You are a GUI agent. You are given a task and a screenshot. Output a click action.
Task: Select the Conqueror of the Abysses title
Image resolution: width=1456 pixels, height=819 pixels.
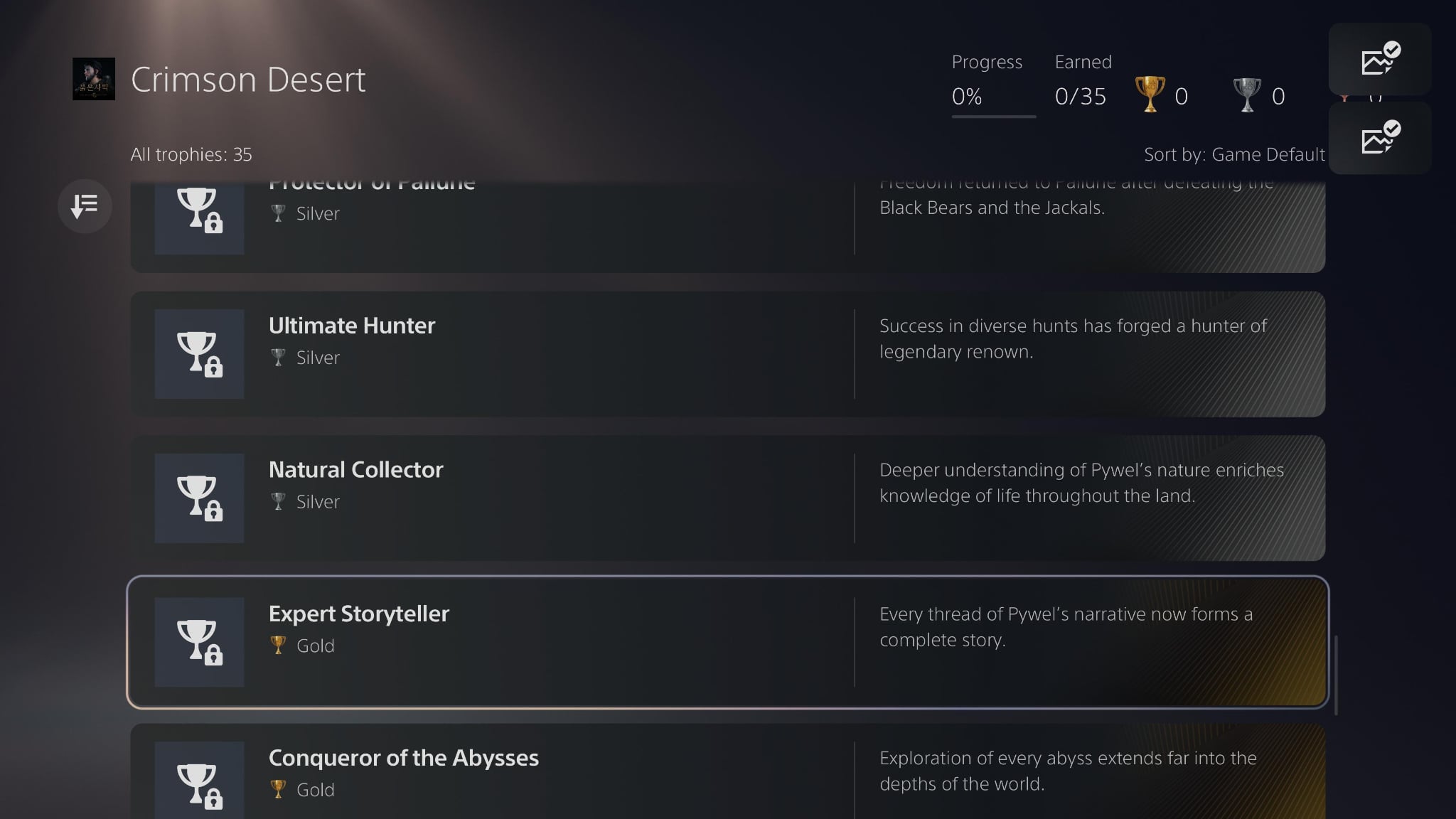(x=404, y=758)
